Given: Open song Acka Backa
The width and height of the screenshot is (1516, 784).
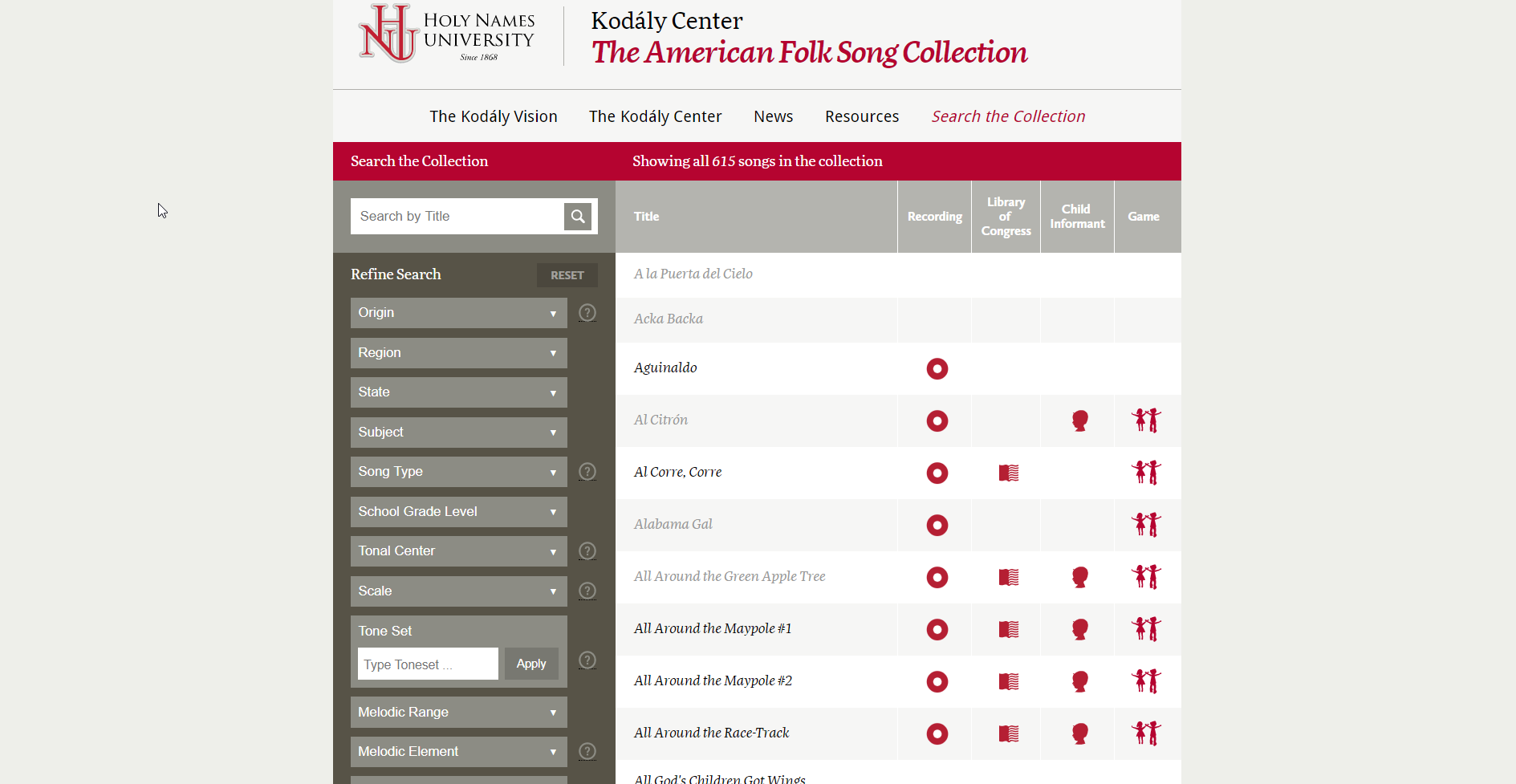Looking at the screenshot, I should [x=669, y=319].
